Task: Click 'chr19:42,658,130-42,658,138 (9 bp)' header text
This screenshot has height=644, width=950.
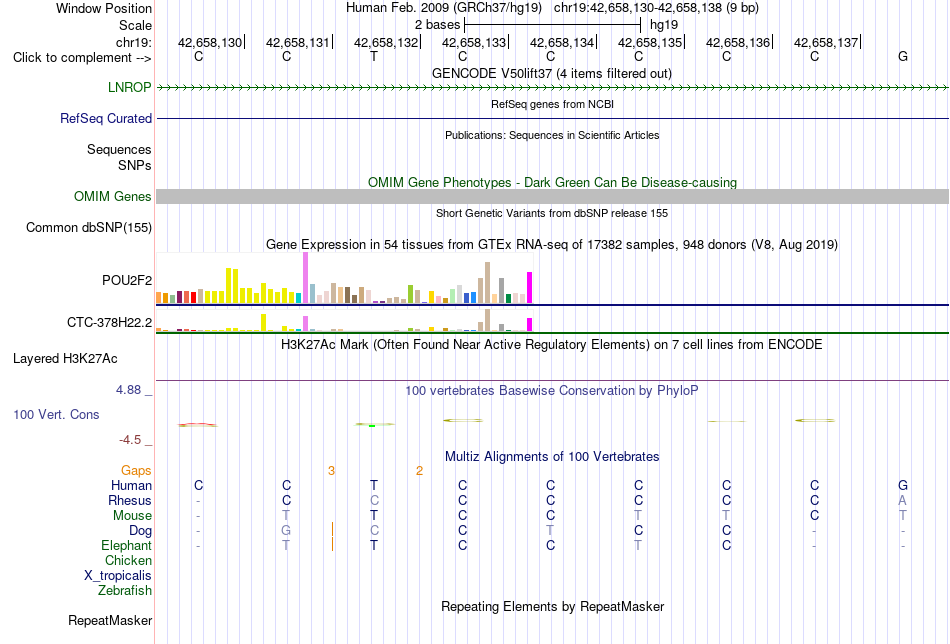Action: pos(656,8)
